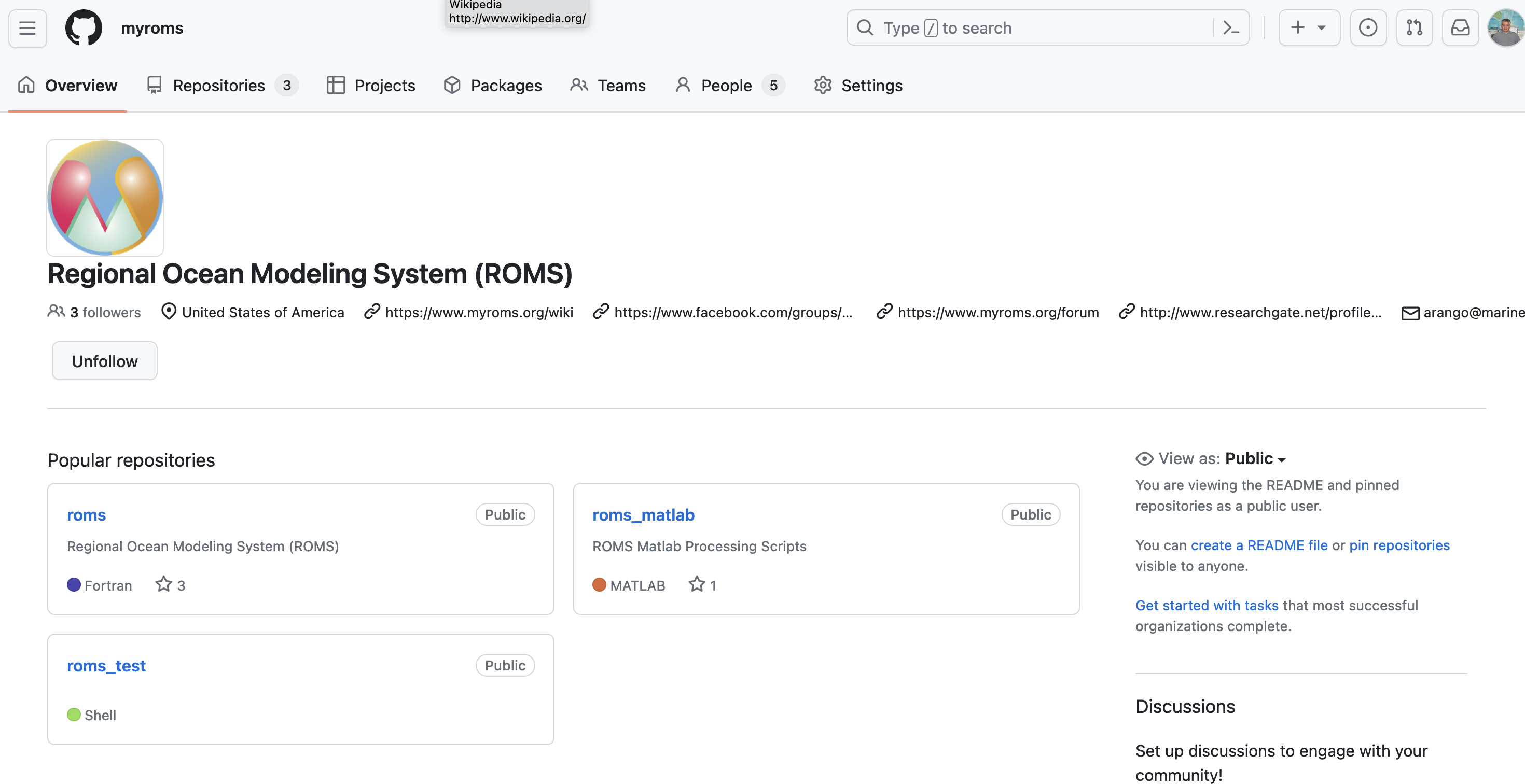Screen dimensions: 1525x784
Task: Click the link icon beside the researchgate.net URL
Action: coord(1127,311)
